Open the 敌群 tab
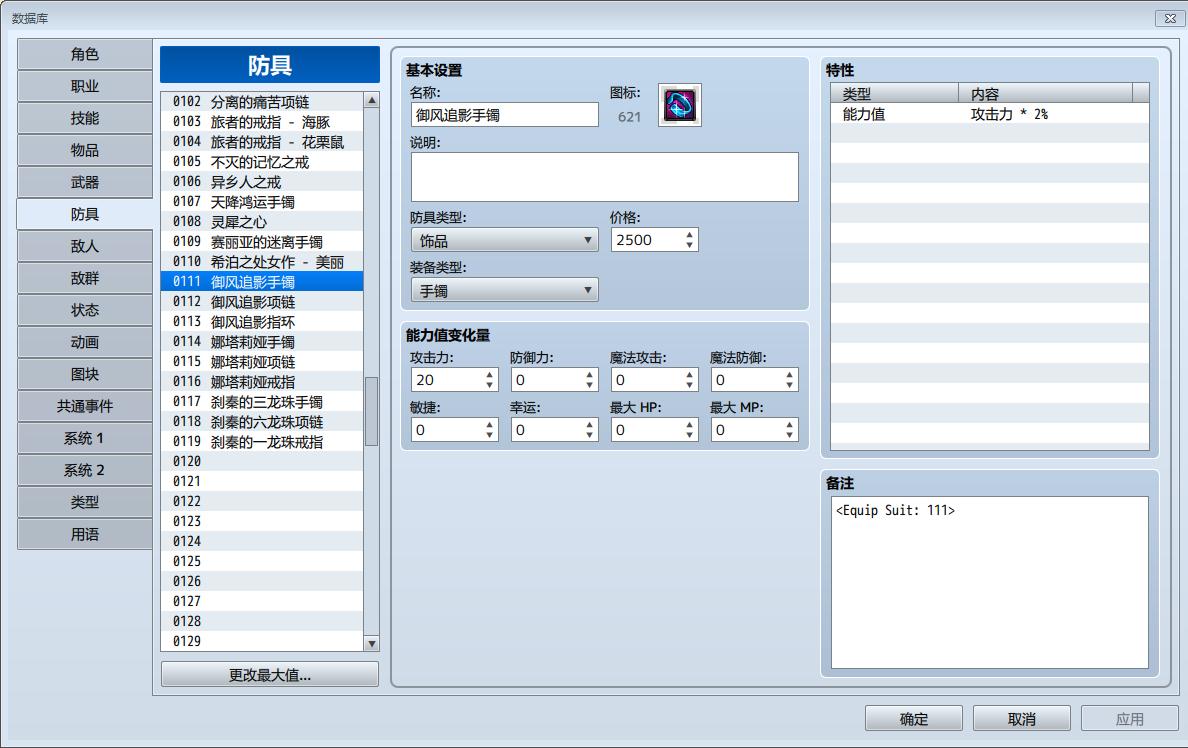 pos(85,278)
